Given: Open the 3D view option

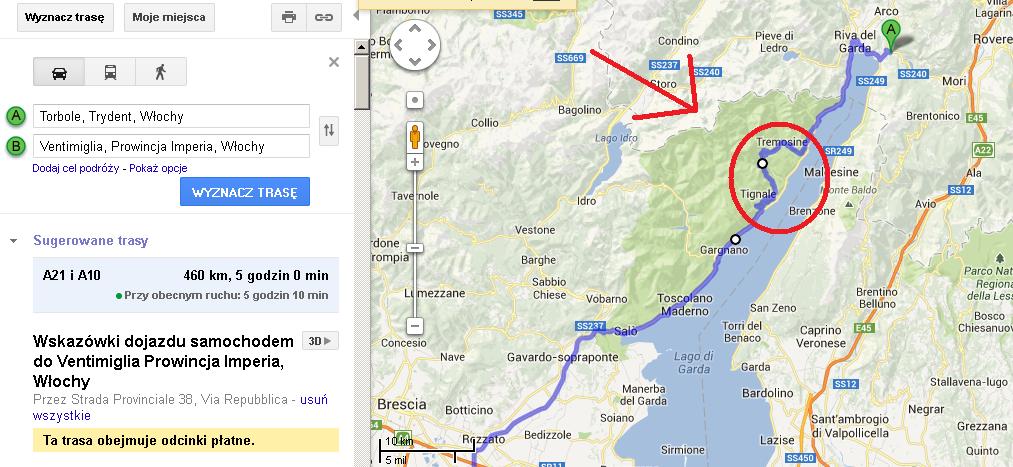Looking at the screenshot, I should pos(320,341).
